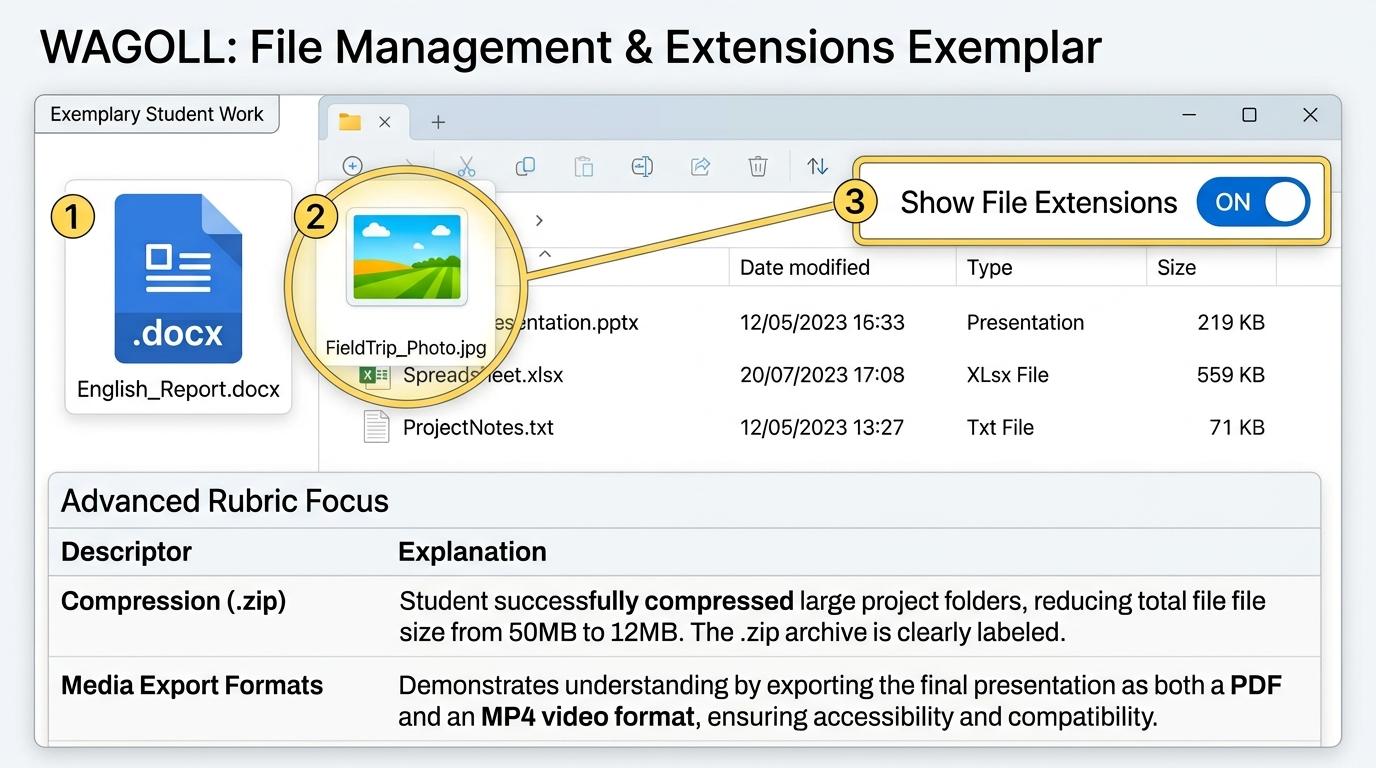Click the yellow folder tab icon

[x=350, y=122]
